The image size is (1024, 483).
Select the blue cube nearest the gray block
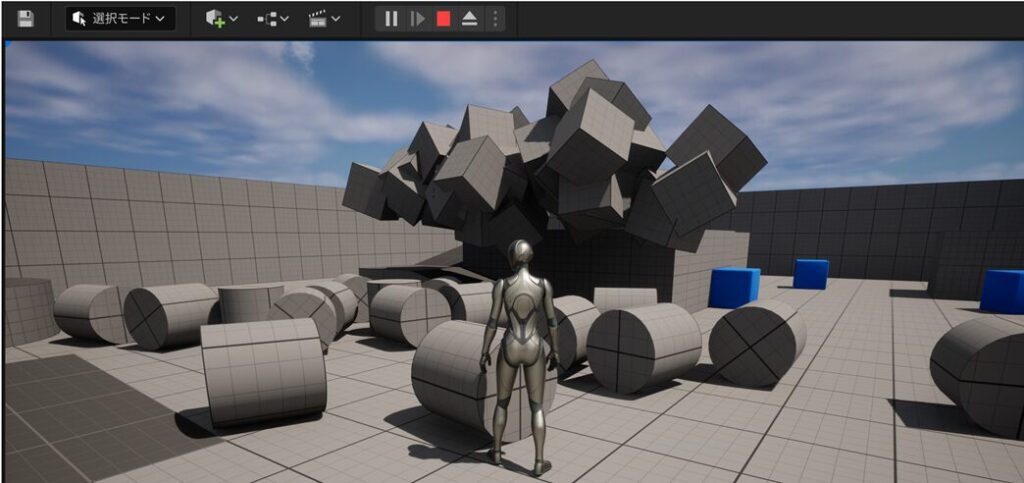pos(734,287)
